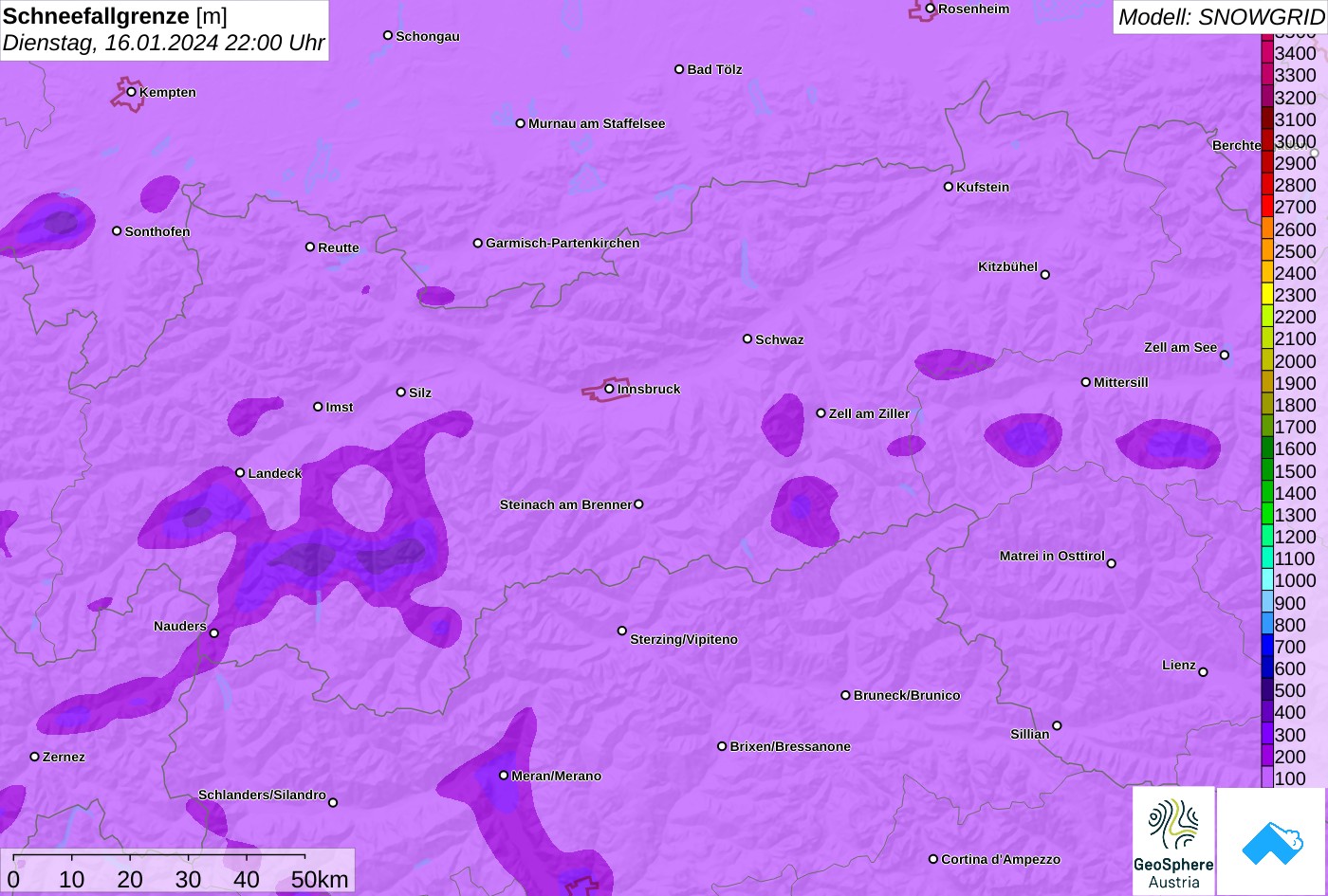Click the Imst location marker
The image size is (1328, 896).
pos(318,407)
